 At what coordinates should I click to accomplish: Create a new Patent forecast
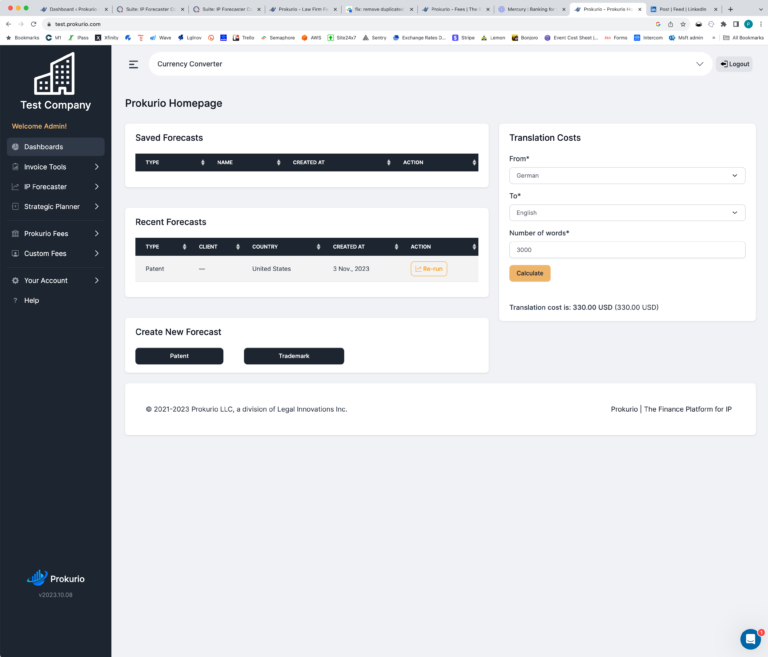[179, 356]
